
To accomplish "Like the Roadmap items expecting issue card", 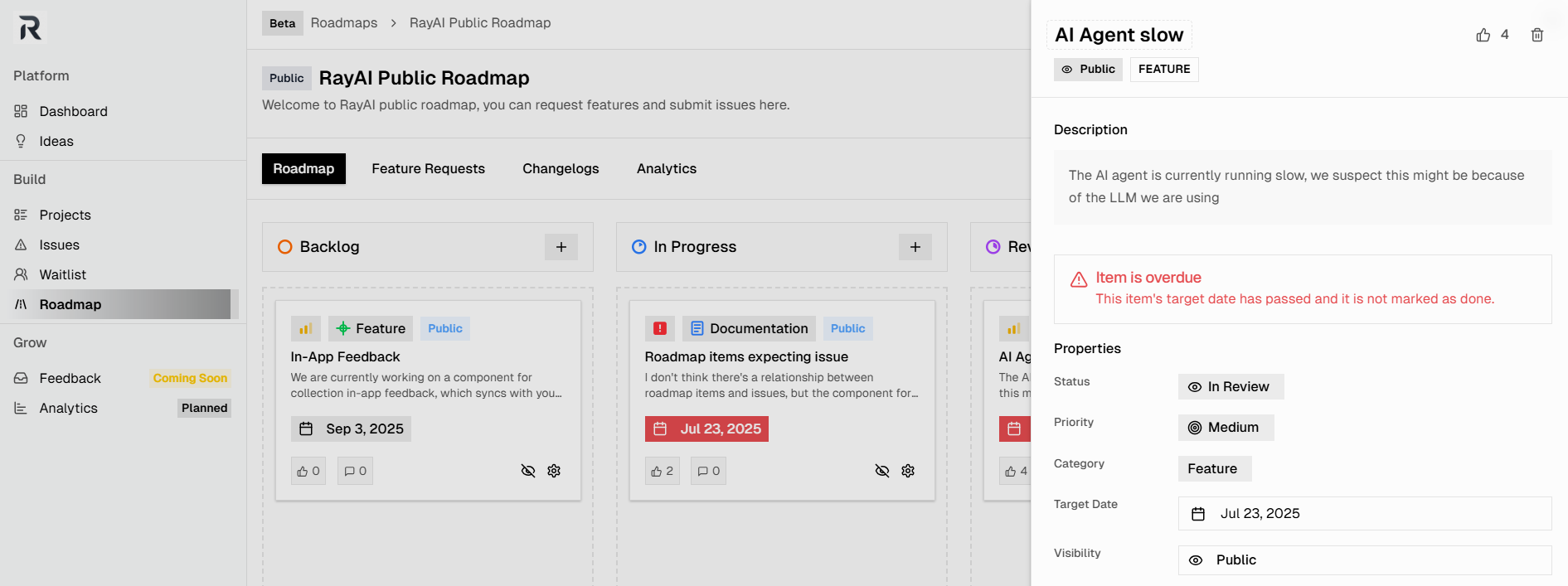I will point(662,471).
